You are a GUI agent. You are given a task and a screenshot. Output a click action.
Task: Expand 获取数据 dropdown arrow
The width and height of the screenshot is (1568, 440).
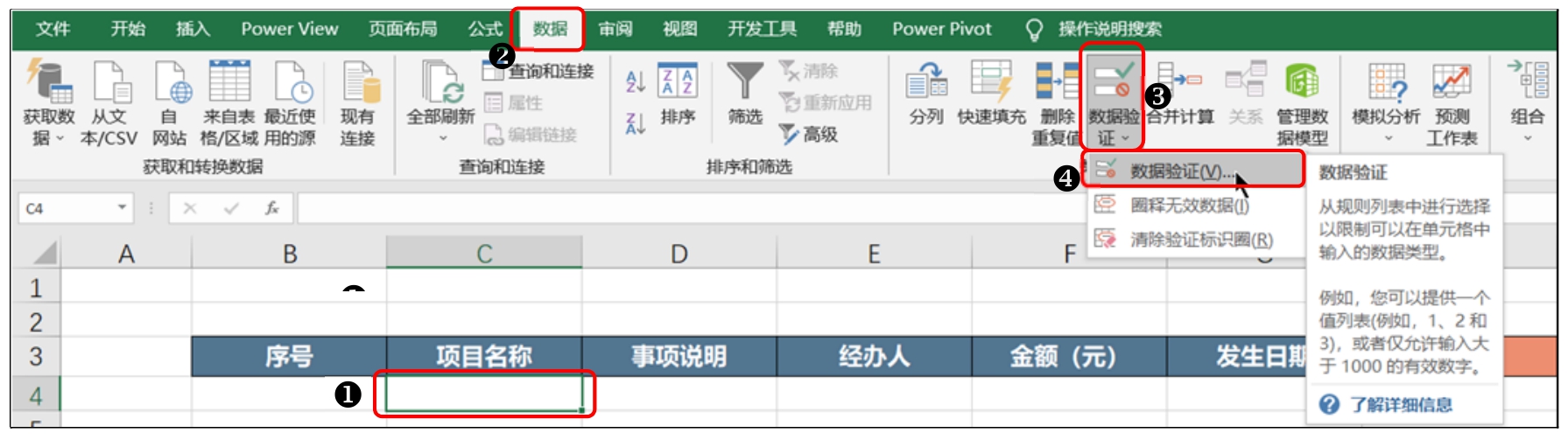(60, 138)
